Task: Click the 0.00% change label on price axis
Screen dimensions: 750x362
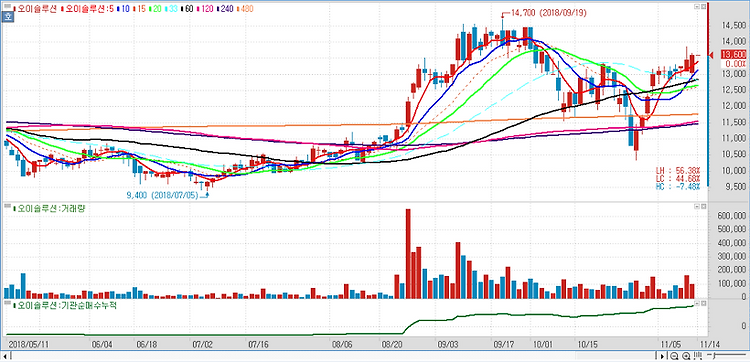Action: (x=733, y=63)
